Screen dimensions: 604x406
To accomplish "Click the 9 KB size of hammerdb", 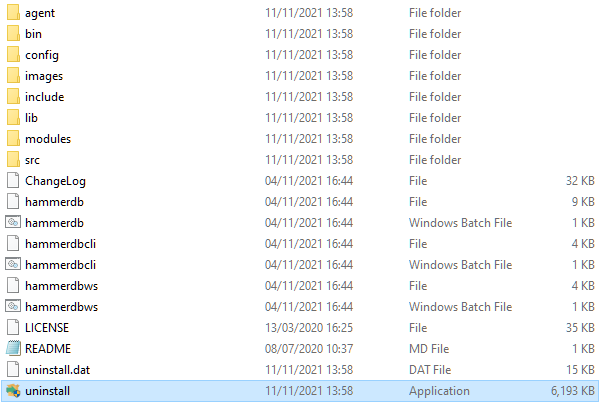I will tap(584, 201).
